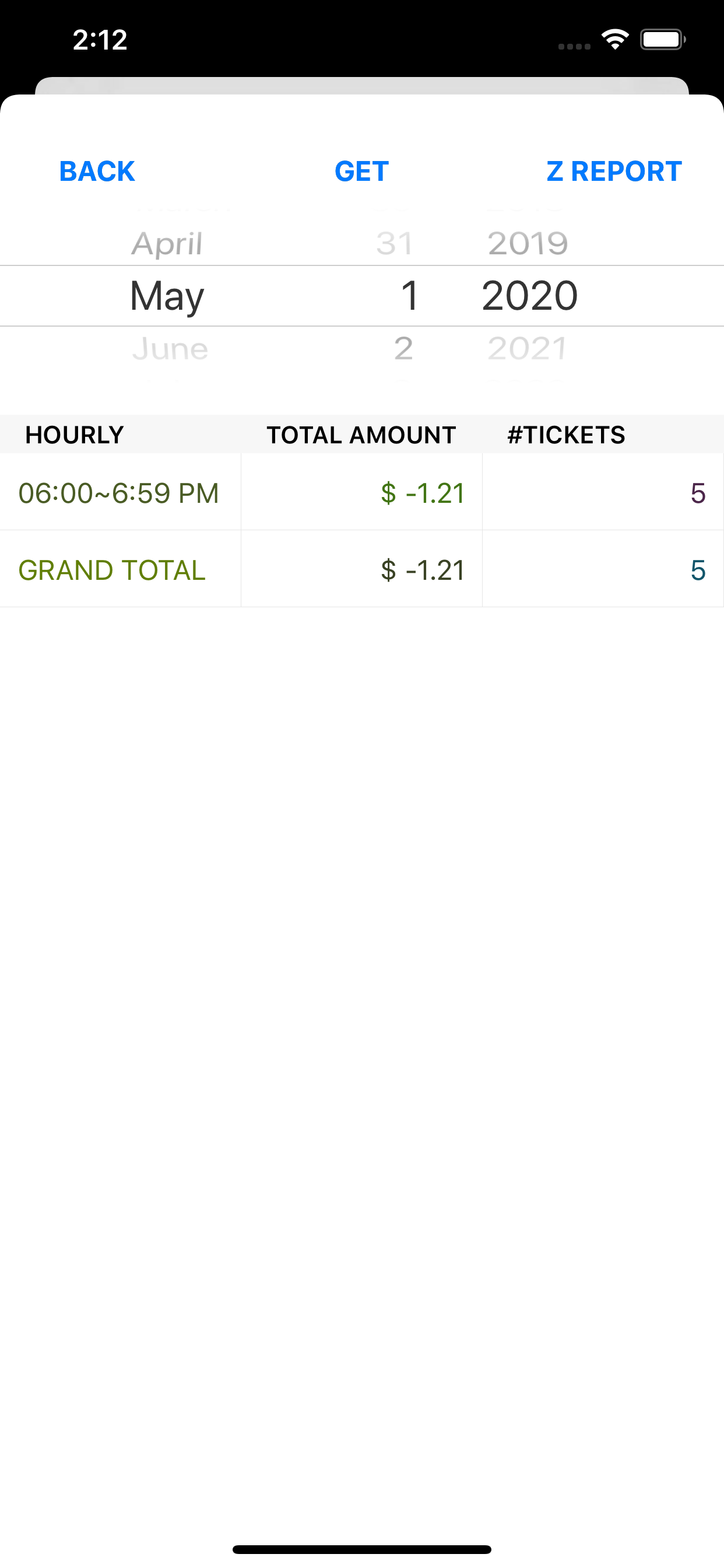The image size is (724, 1568).
Task: Pick day 2 in the date wheel
Action: click(x=403, y=349)
